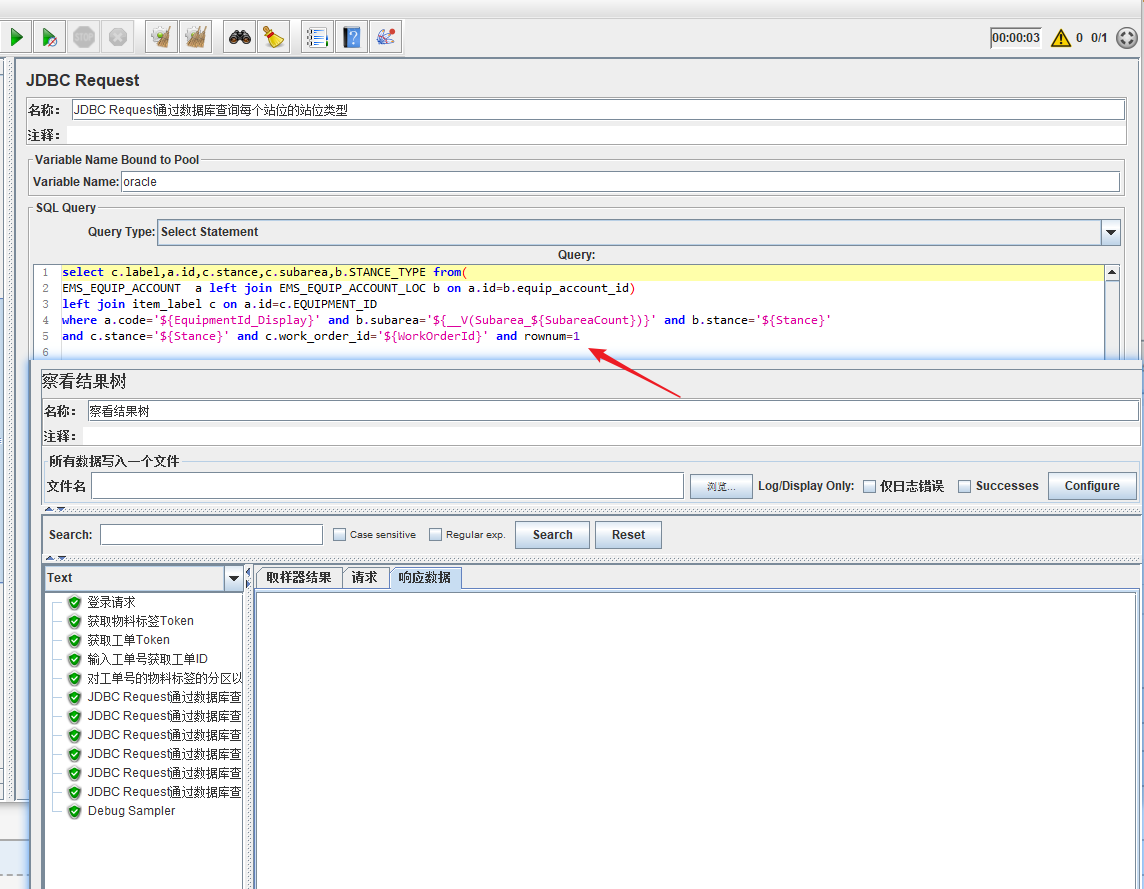The width and height of the screenshot is (1144, 889).
Task: Clear results with the single broom icon
Action: click(161, 36)
